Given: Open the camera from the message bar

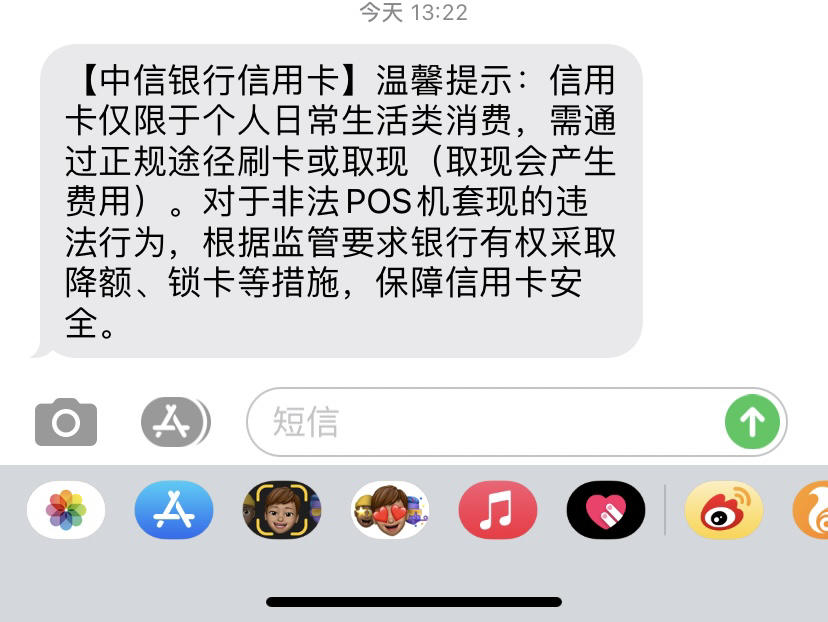Looking at the screenshot, I should tap(66, 422).
